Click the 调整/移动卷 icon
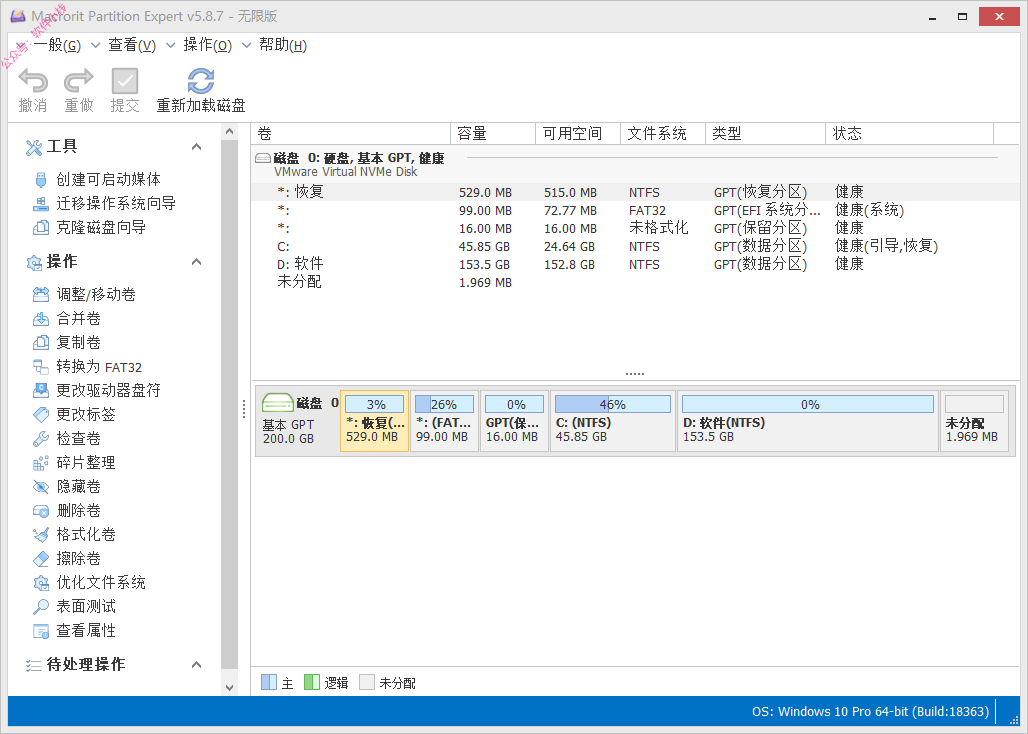This screenshot has width=1028, height=734. pyautogui.click(x=41, y=295)
